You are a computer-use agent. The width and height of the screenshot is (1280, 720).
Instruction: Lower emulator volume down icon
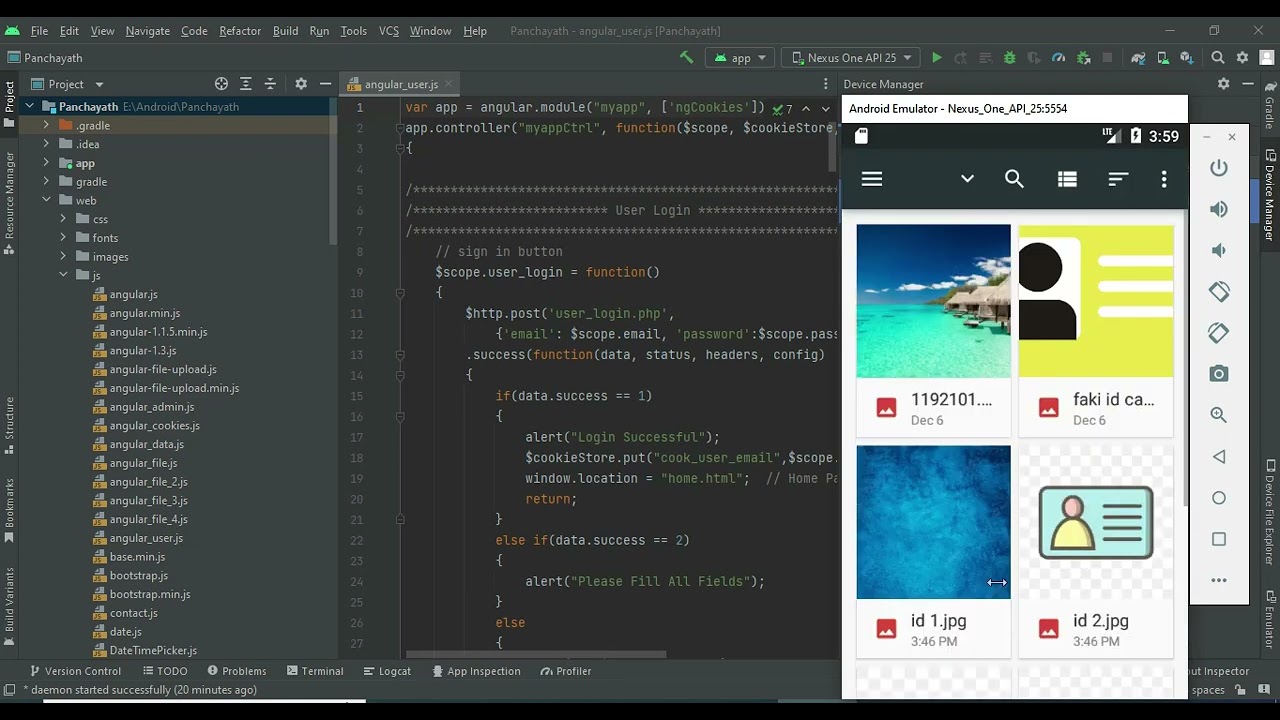1219,250
